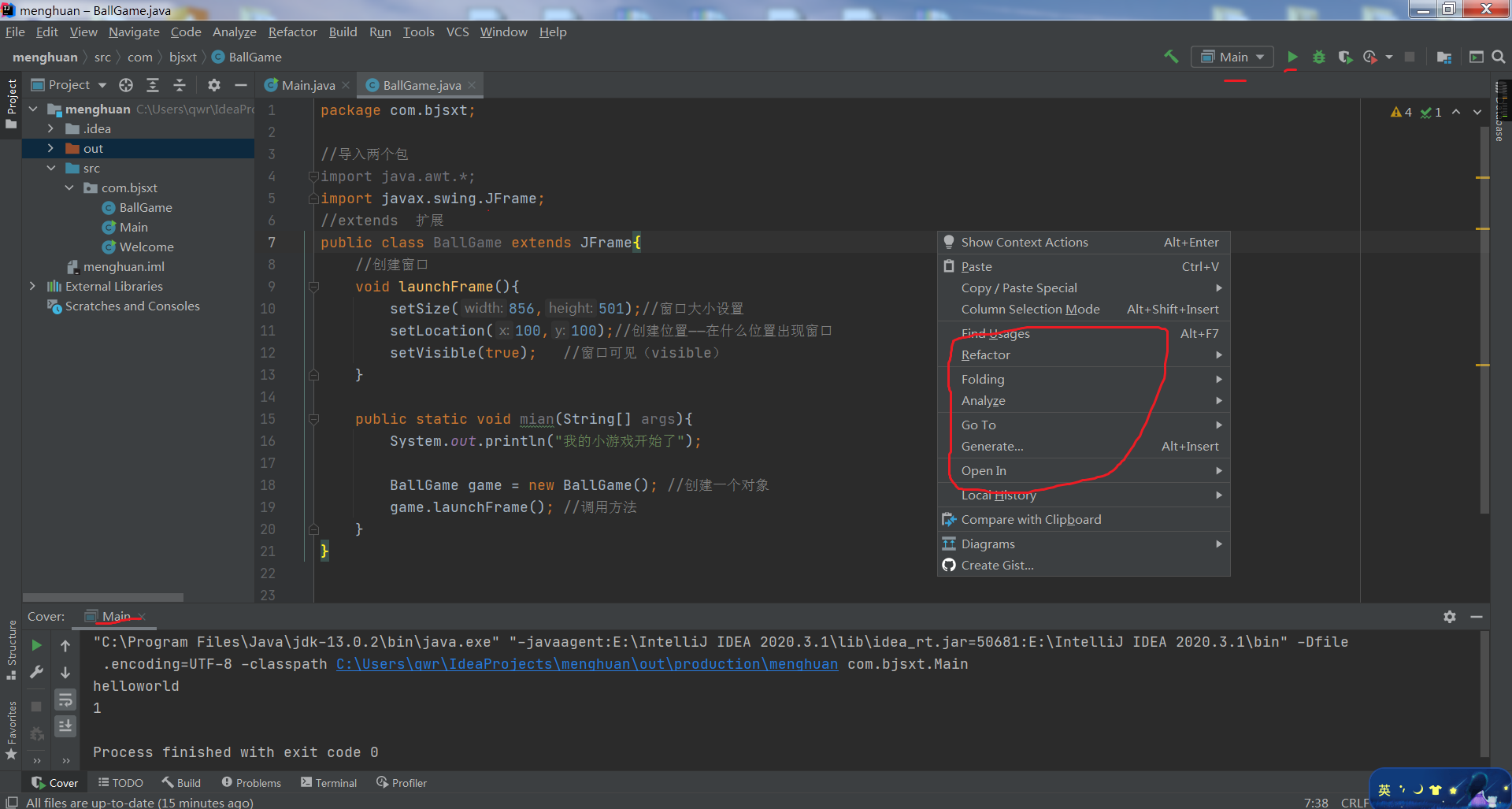Click the Stop square icon in the toolbar
The height and width of the screenshot is (809, 1512).
click(x=1410, y=57)
